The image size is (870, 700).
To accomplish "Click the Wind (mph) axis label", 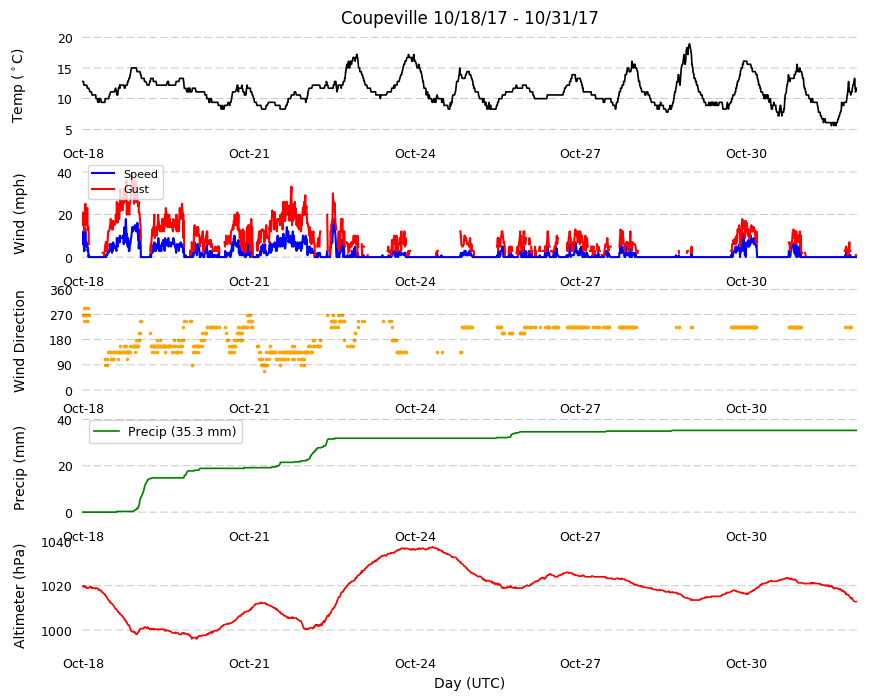I will pyautogui.click(x=19, y=214).
